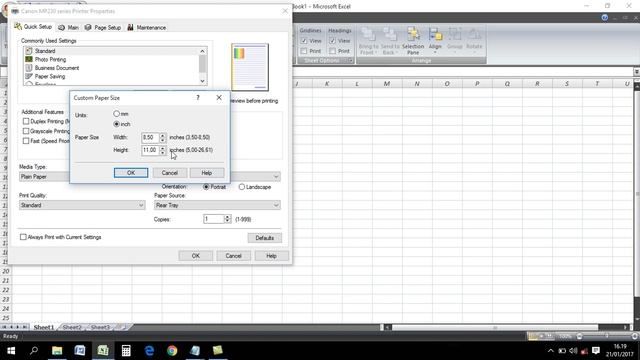Viewport: 640px width, 360px height.
Task: Open the Print Quality dropdown
Action: pos(82,205)
